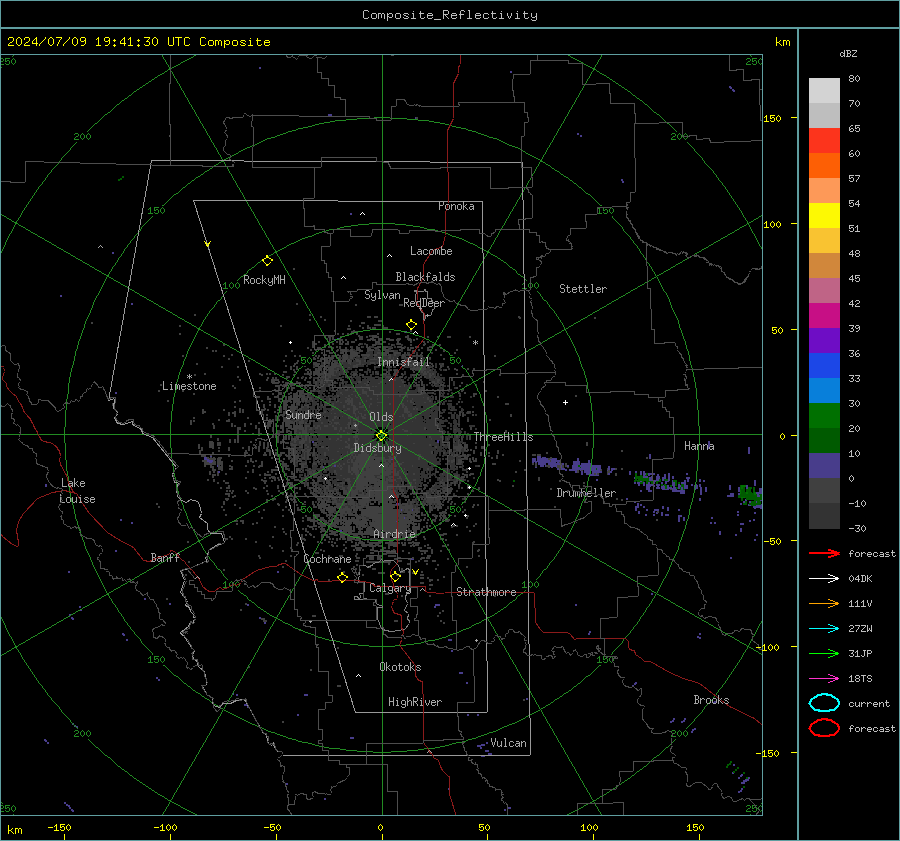Click the Cochrane city label
Image resolution: width=900 pixels, height=841 pixels.
point(327,559)
